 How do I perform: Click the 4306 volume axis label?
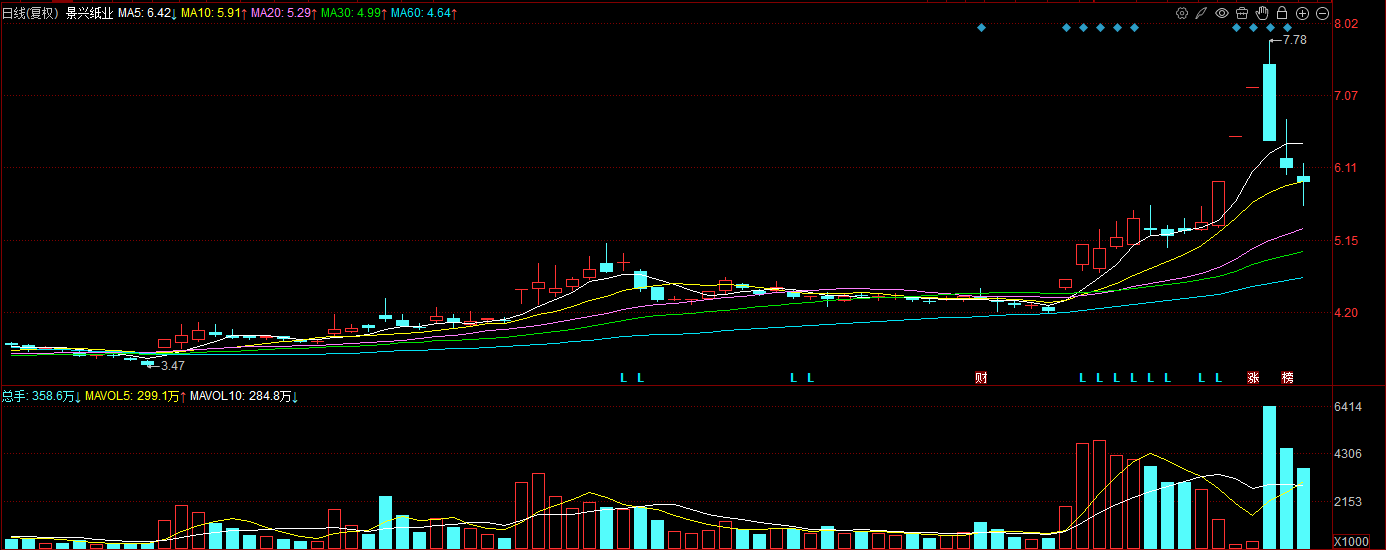(1349, 454)
